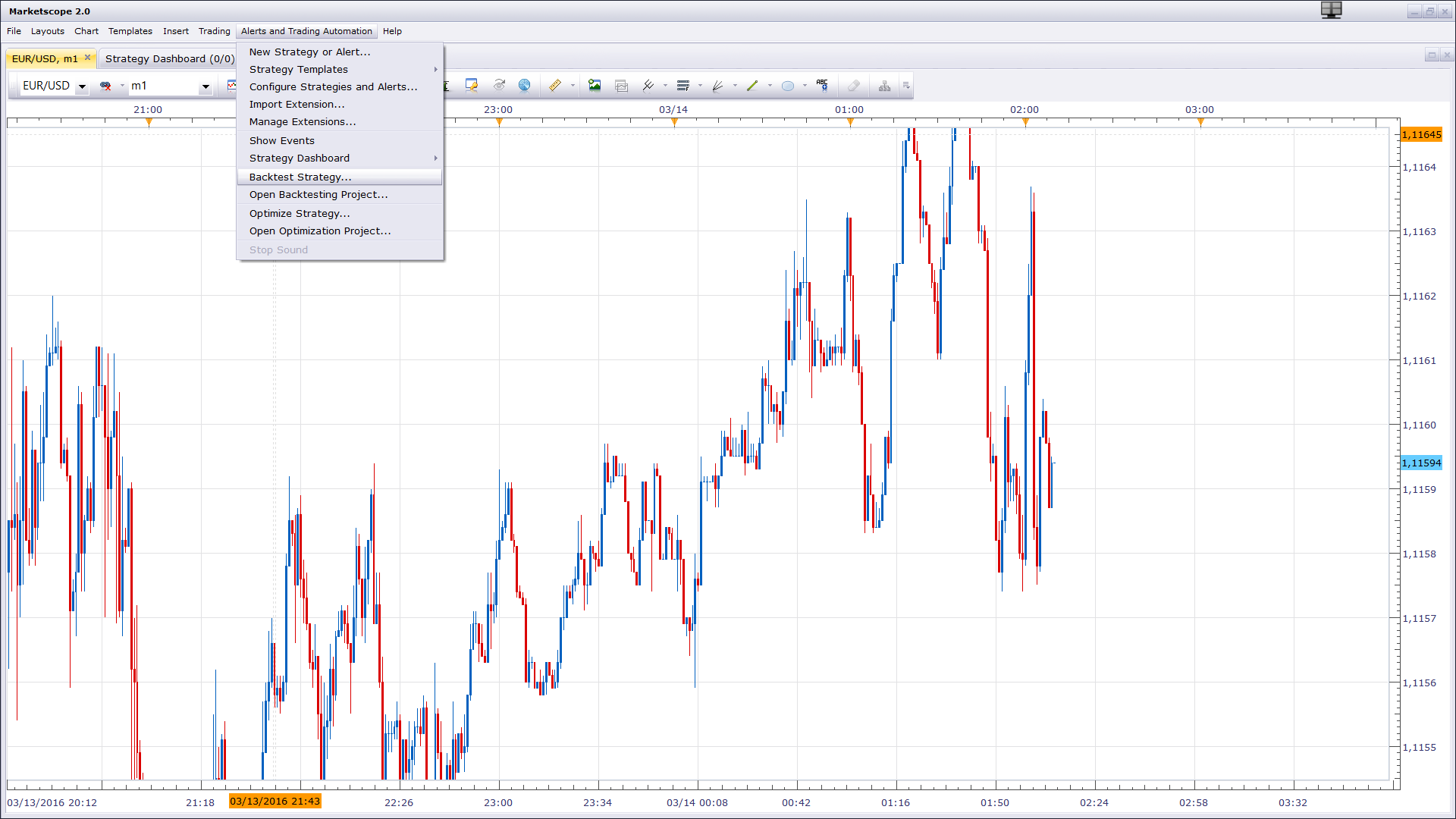The image size is (1456, 819).
Task: Open the Insert menu
Action: (176, 31)
